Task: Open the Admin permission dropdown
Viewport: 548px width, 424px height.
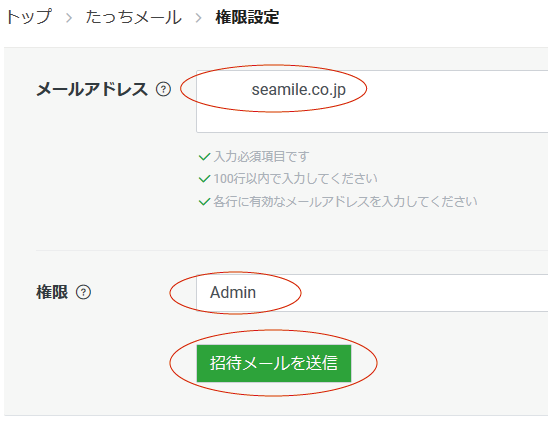Action: pyautogui.click(x=372, y=293)
